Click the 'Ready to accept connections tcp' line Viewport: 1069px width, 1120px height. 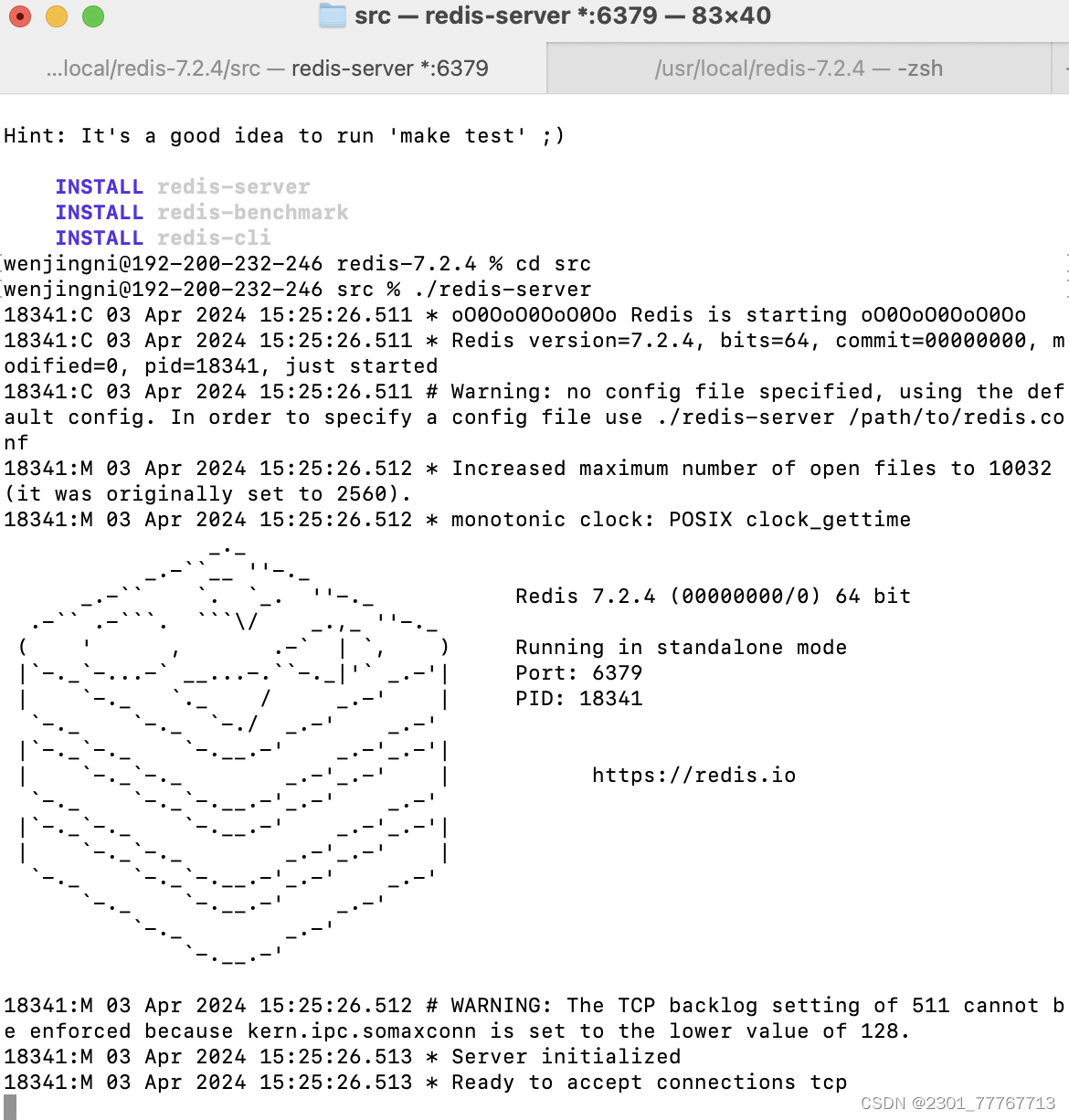click(426, 1083)
